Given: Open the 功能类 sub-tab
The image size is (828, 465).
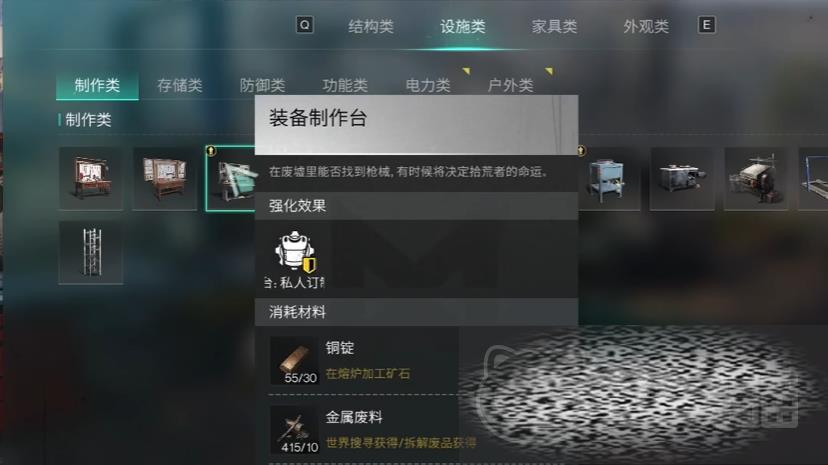Looking at the screenshot, I should tap(345, 86).
